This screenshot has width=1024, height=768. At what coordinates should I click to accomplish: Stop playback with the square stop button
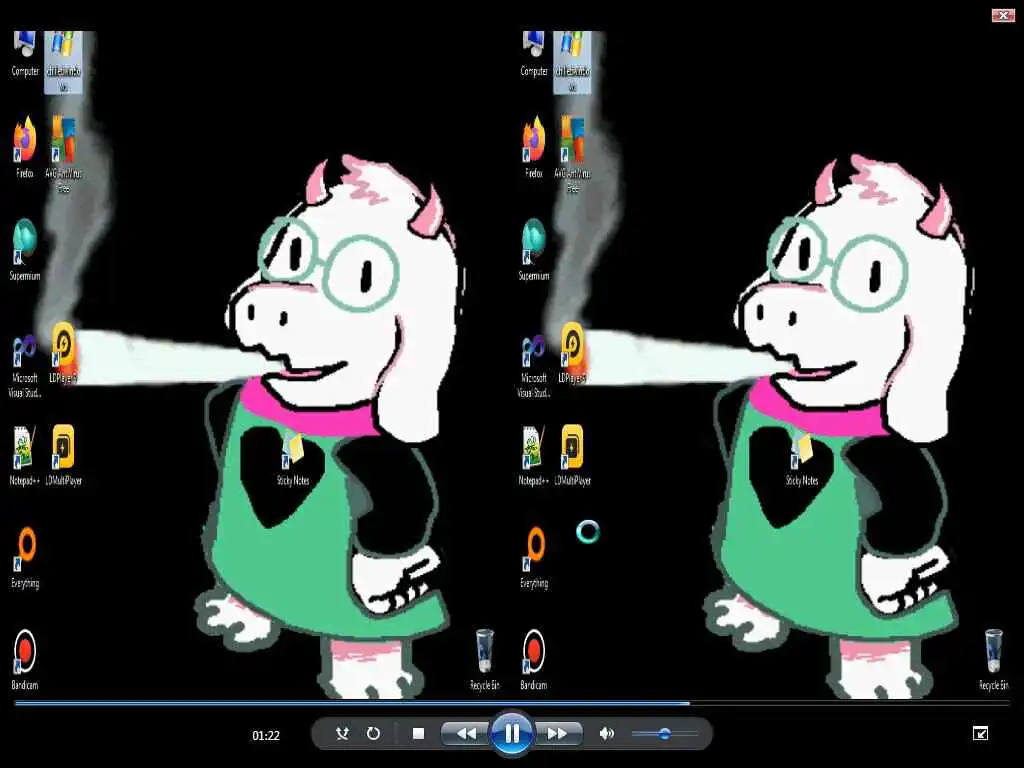pyautogui.click(x=419, y=734)
